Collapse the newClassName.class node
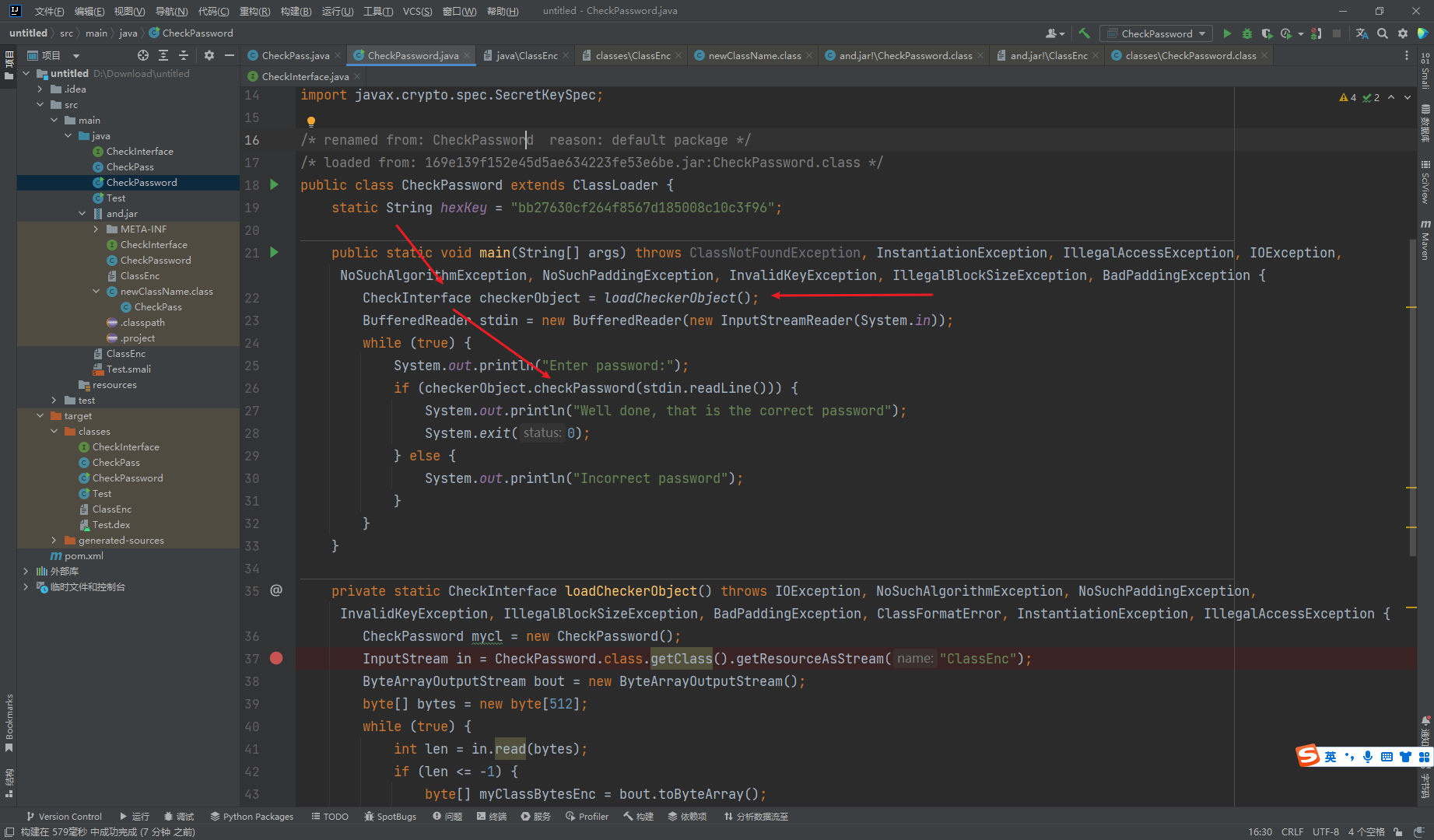The image size is (1434, 840). 96,291
